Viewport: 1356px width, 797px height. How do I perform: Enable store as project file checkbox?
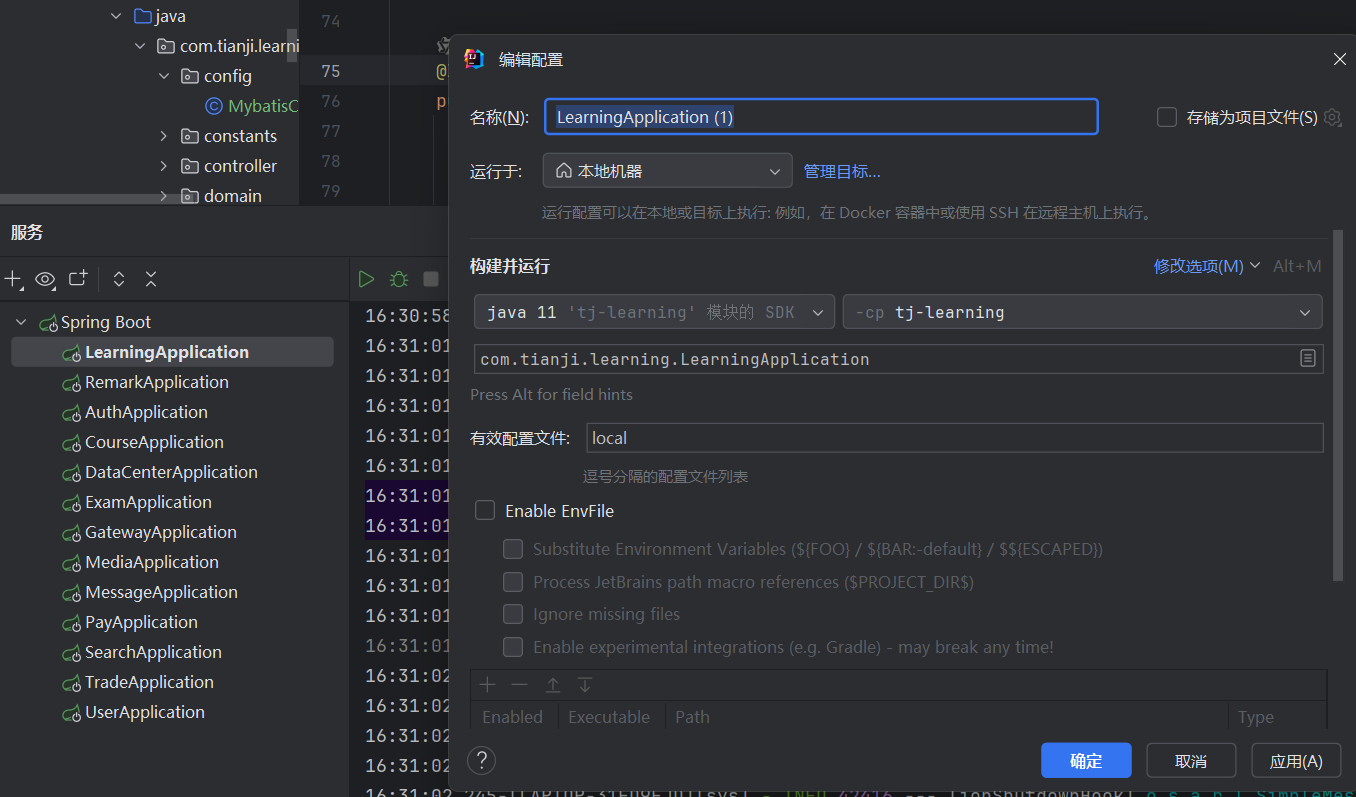point(1167,117)
